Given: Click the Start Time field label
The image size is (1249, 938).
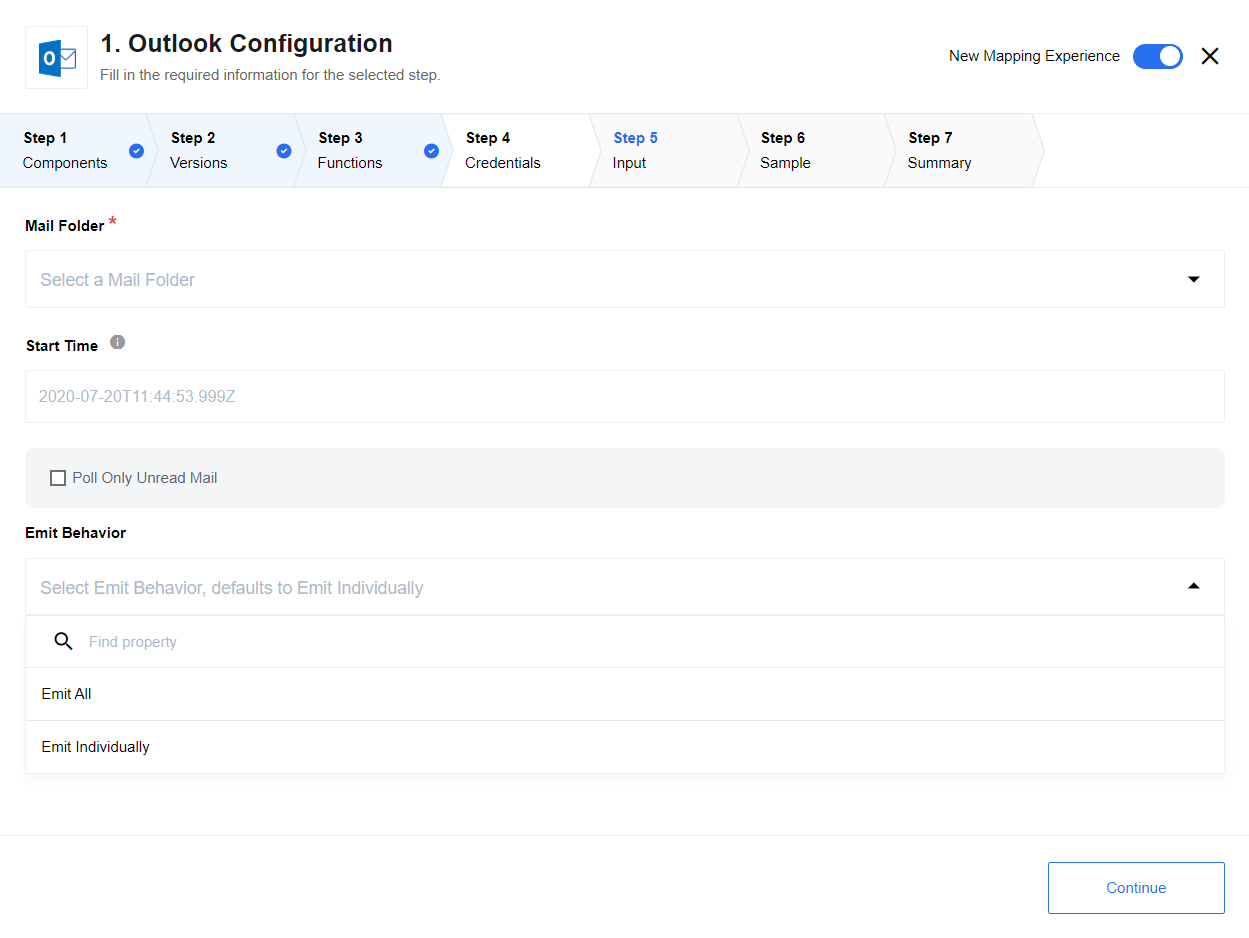Looking at the screenshot, I should tap(62, 346).
